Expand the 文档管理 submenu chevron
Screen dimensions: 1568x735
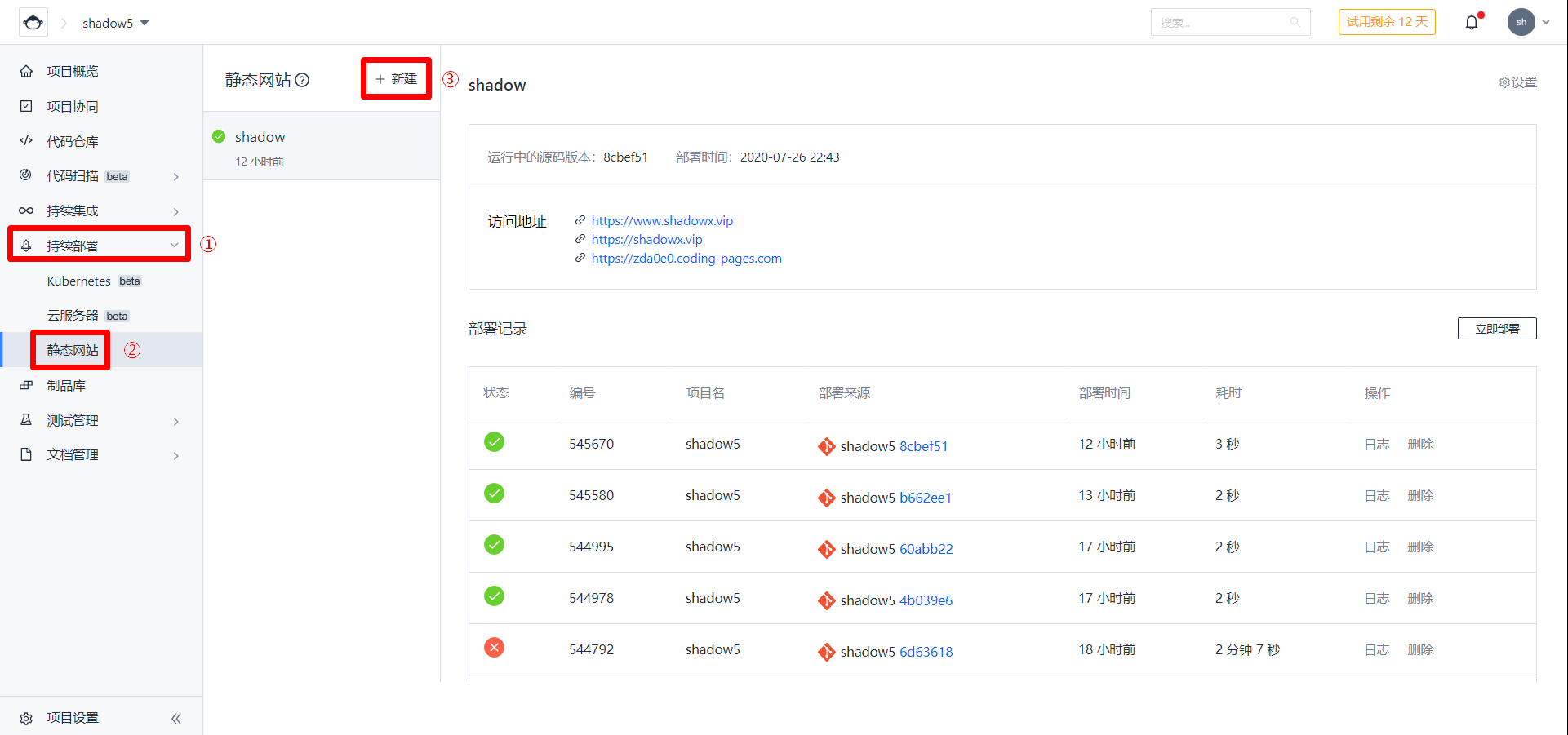[x=175, y=455]
